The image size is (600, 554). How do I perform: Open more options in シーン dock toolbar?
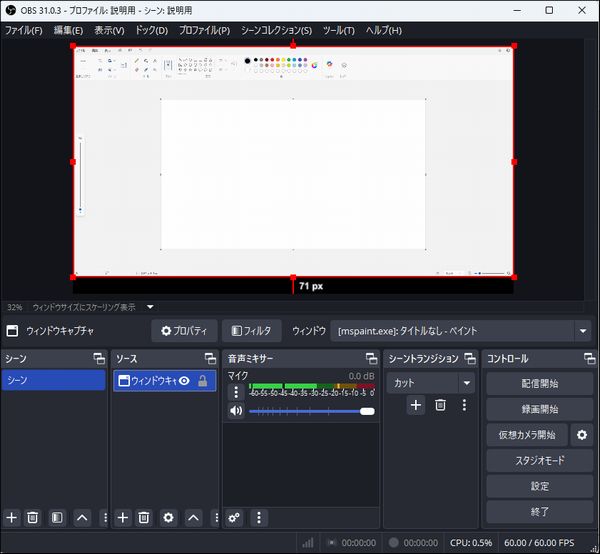tap(105, 518)
